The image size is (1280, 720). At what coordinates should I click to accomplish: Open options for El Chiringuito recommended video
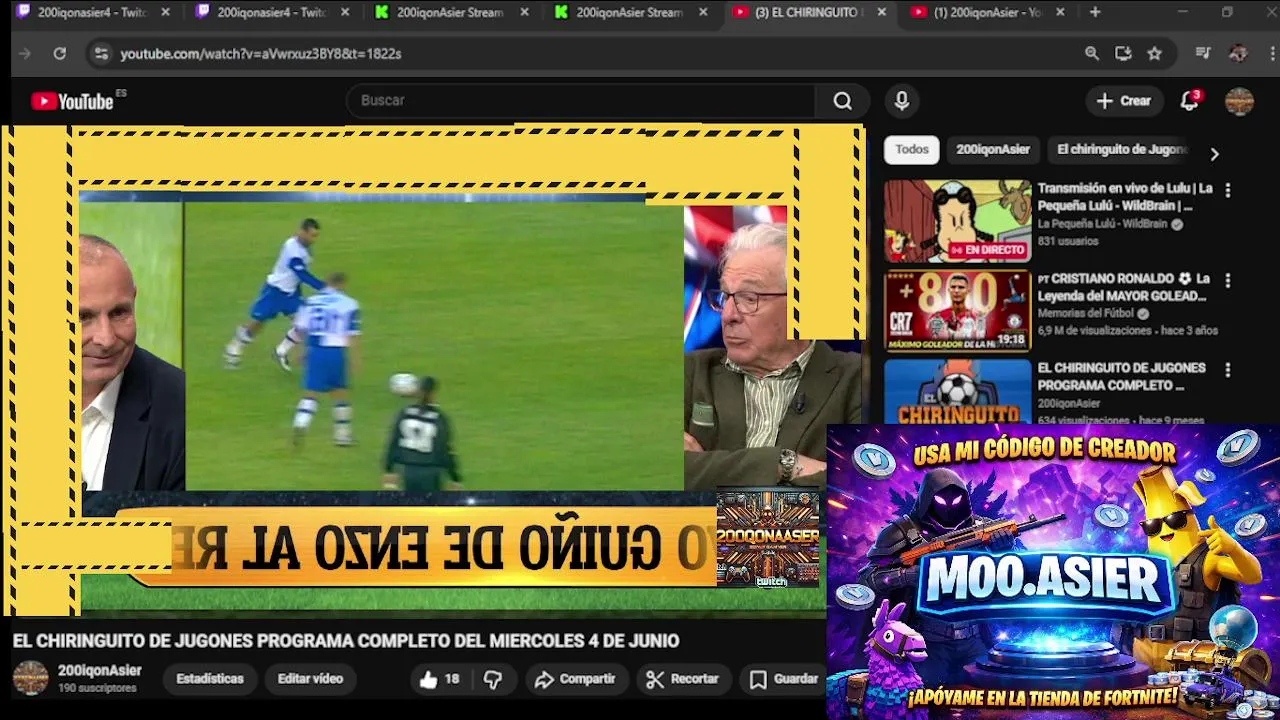tap(1228, 370)
